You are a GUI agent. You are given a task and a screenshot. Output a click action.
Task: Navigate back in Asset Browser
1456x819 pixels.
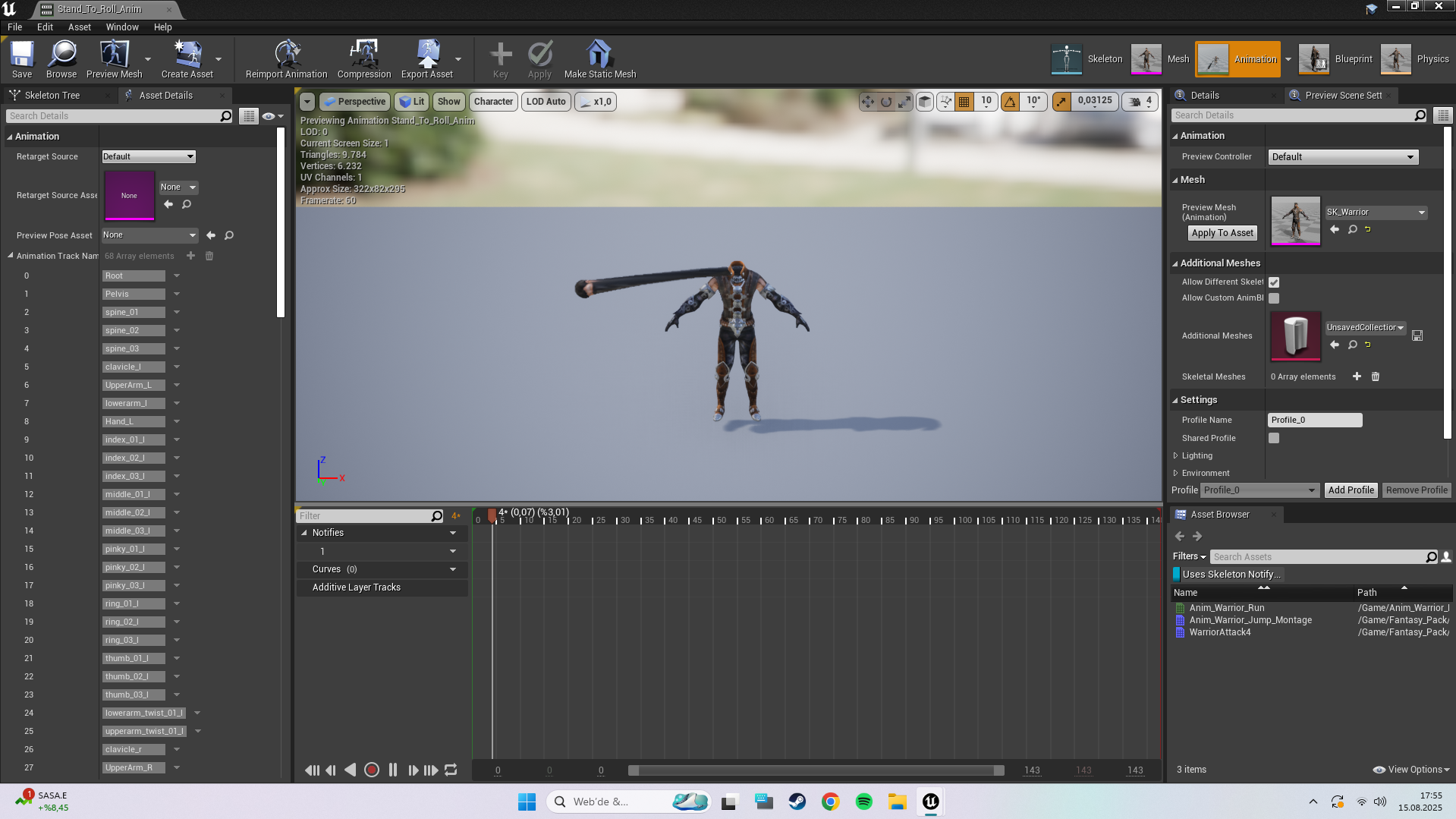(1180, 536)
